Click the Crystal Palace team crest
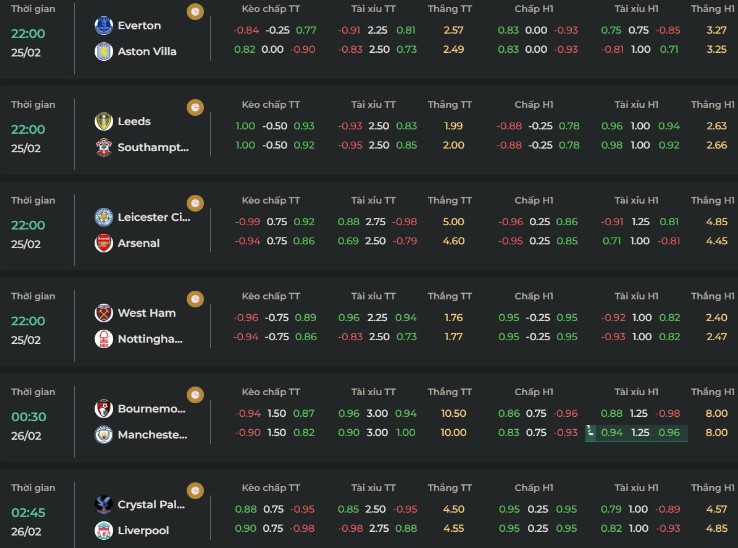 [x=104, y=505]
